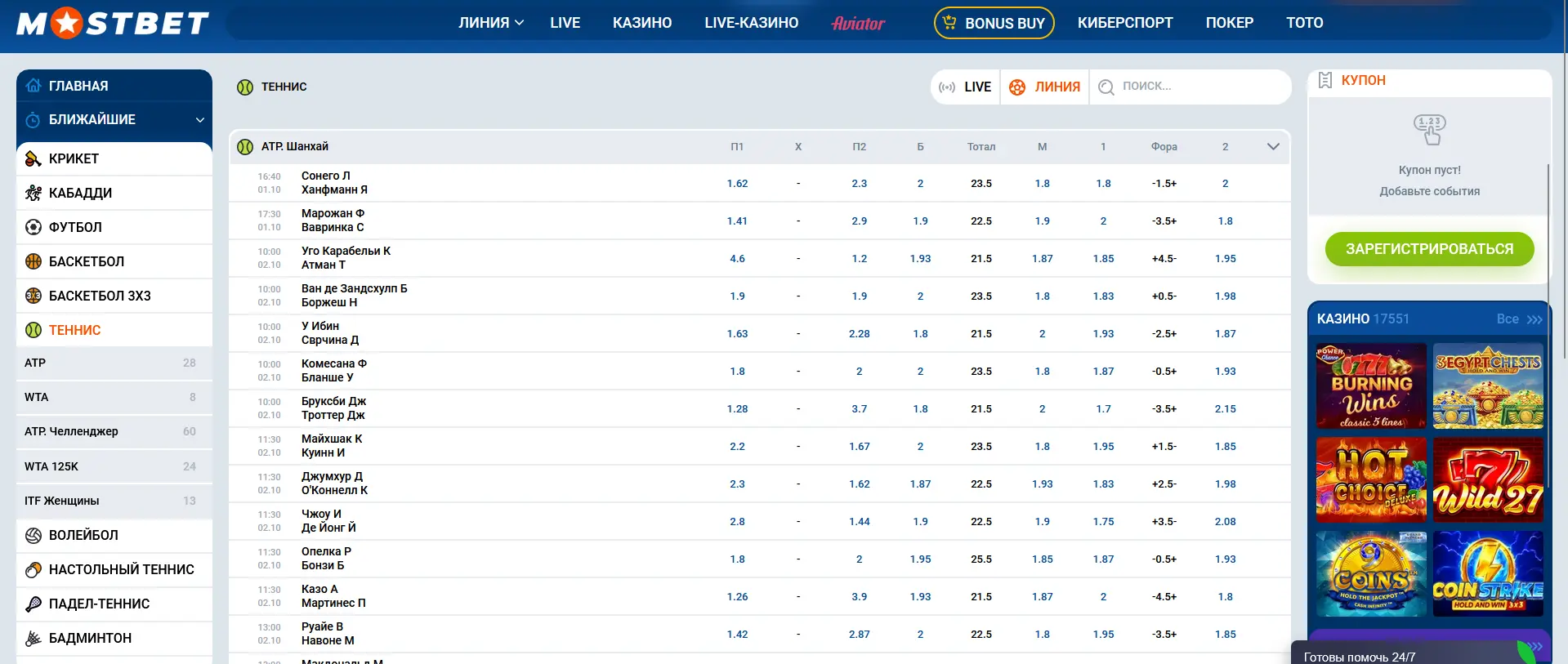Collapse the ATP. Шанхай league chevron

pyautogui.click(x=1273, y=147)
